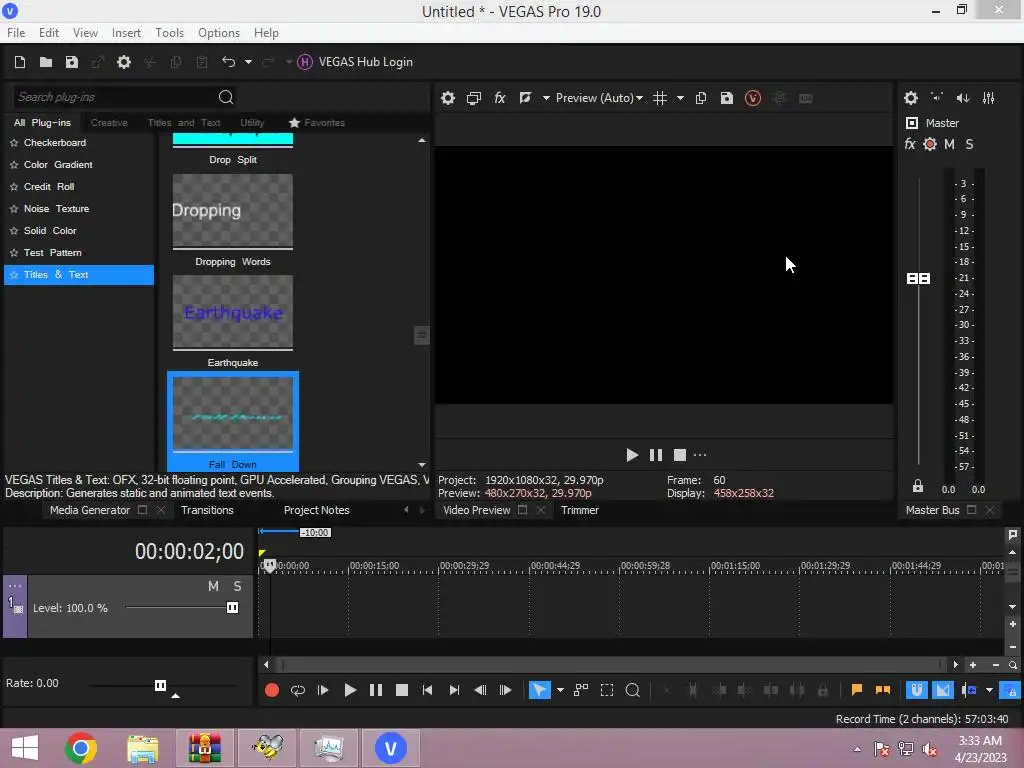1024x768 pixels.
Task: Open the Normal edit tool dropdown arrow
Action: 560,690
